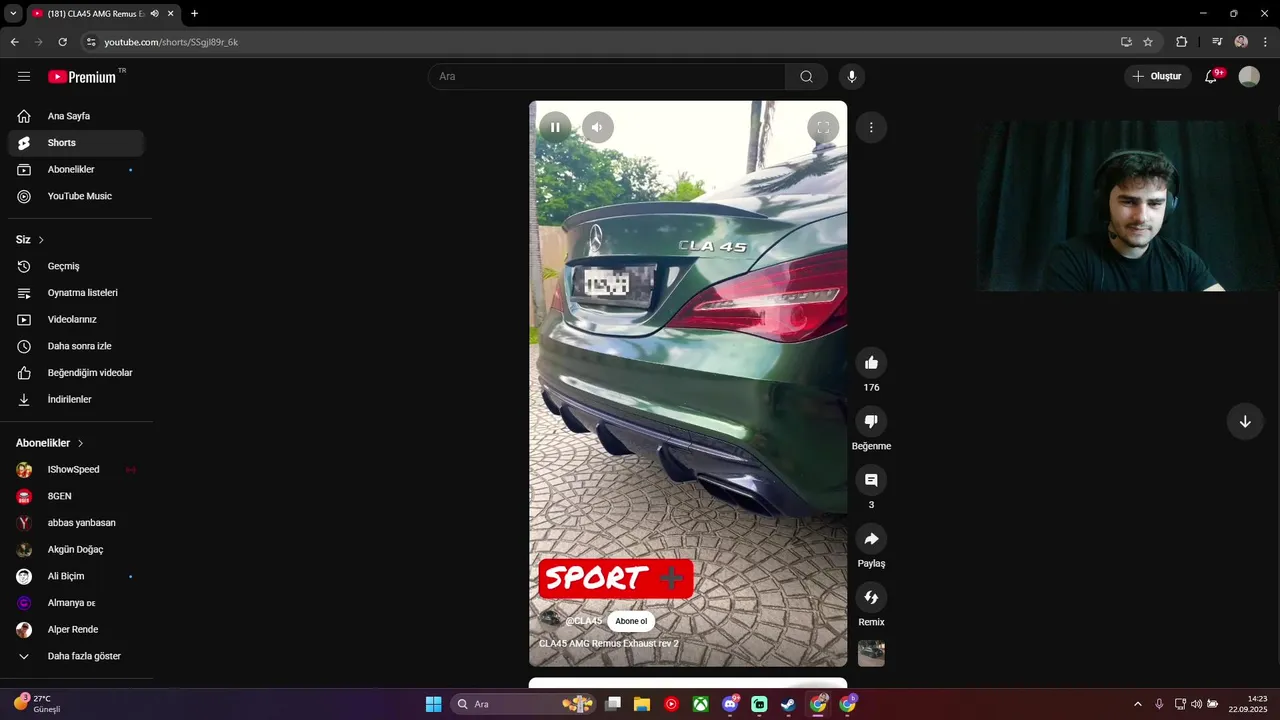Show hidden system tray icons
This screenshot has width=1280, height=720.
pyautogui.click(x=1137, y=704)
